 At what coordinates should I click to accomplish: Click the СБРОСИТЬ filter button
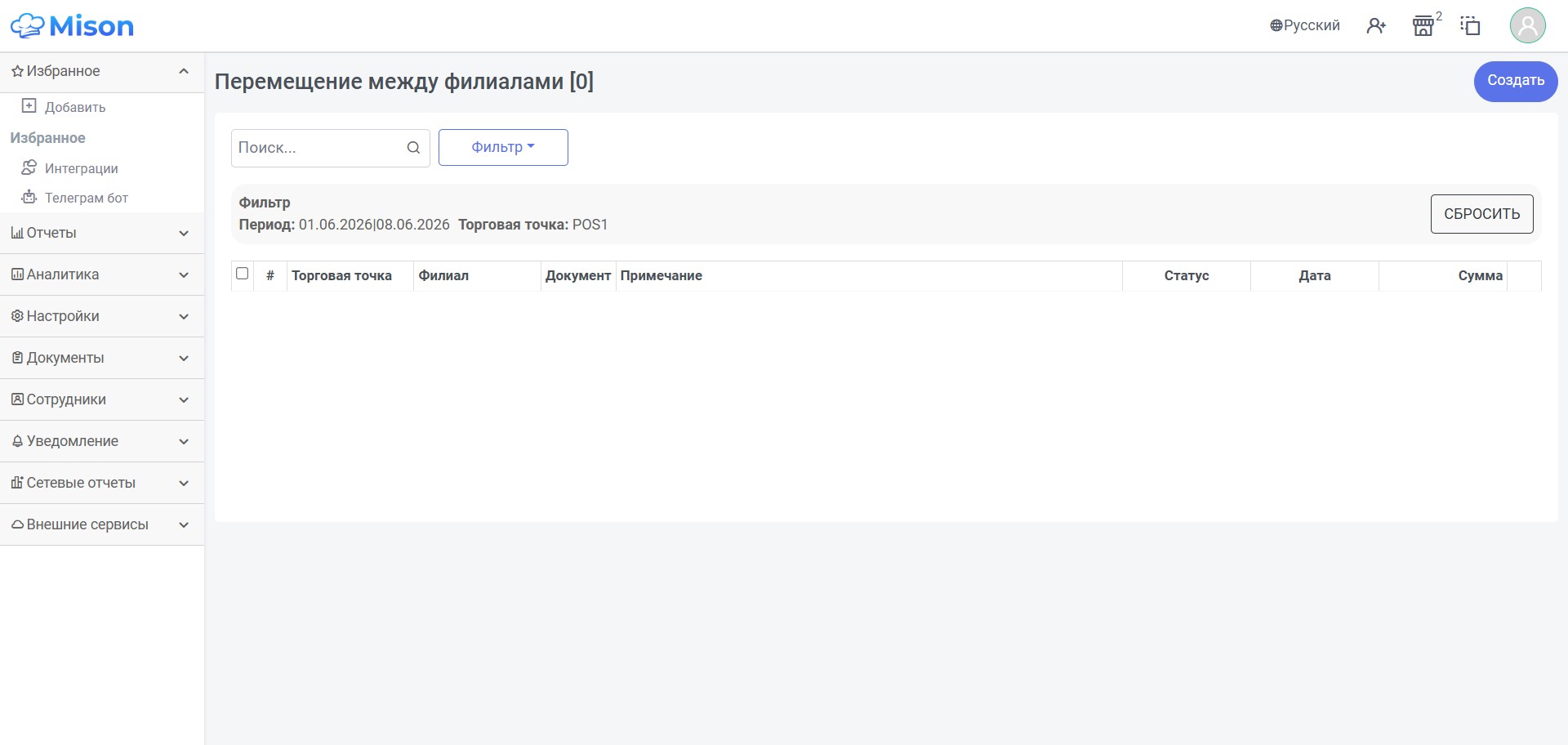click(1481, 214)
